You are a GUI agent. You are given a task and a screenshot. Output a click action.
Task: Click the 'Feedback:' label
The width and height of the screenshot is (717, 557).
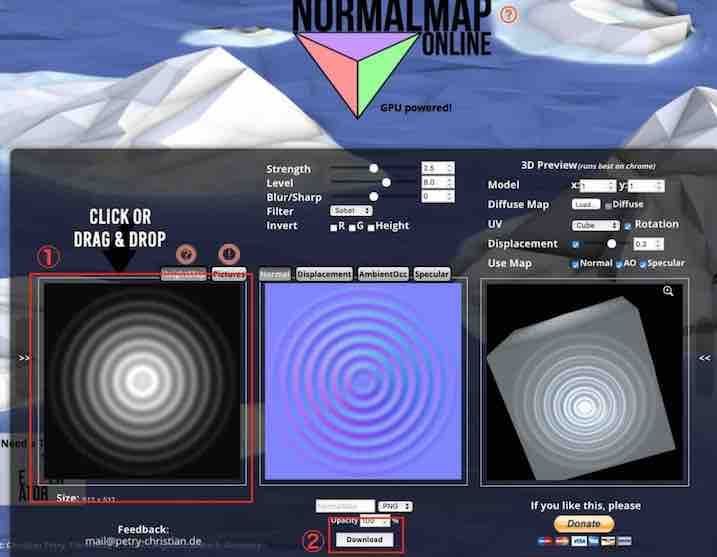[x=143, y=530]
